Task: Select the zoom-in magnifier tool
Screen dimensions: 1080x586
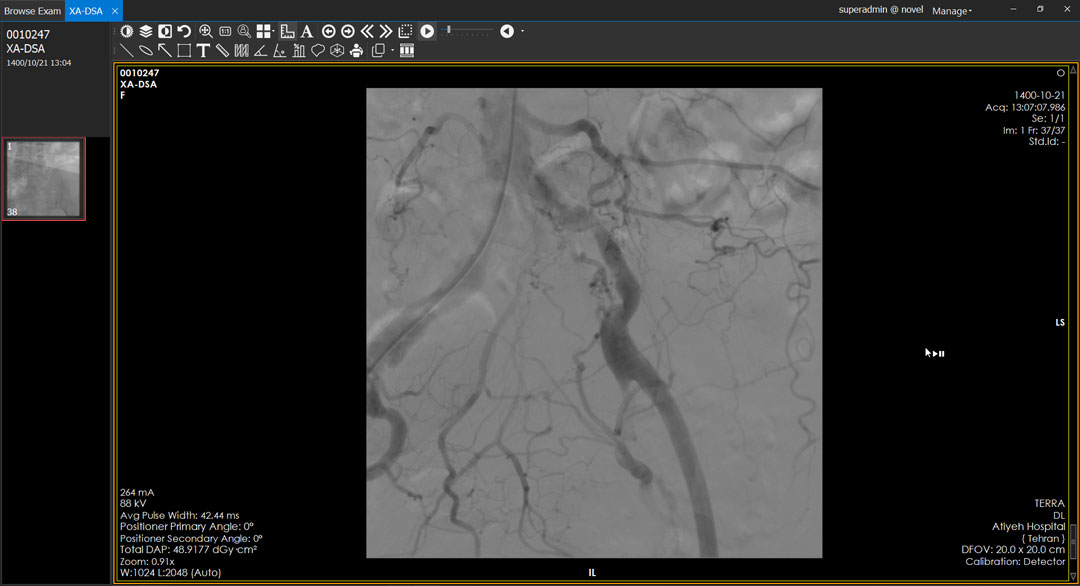Action: tap(205, 31)
